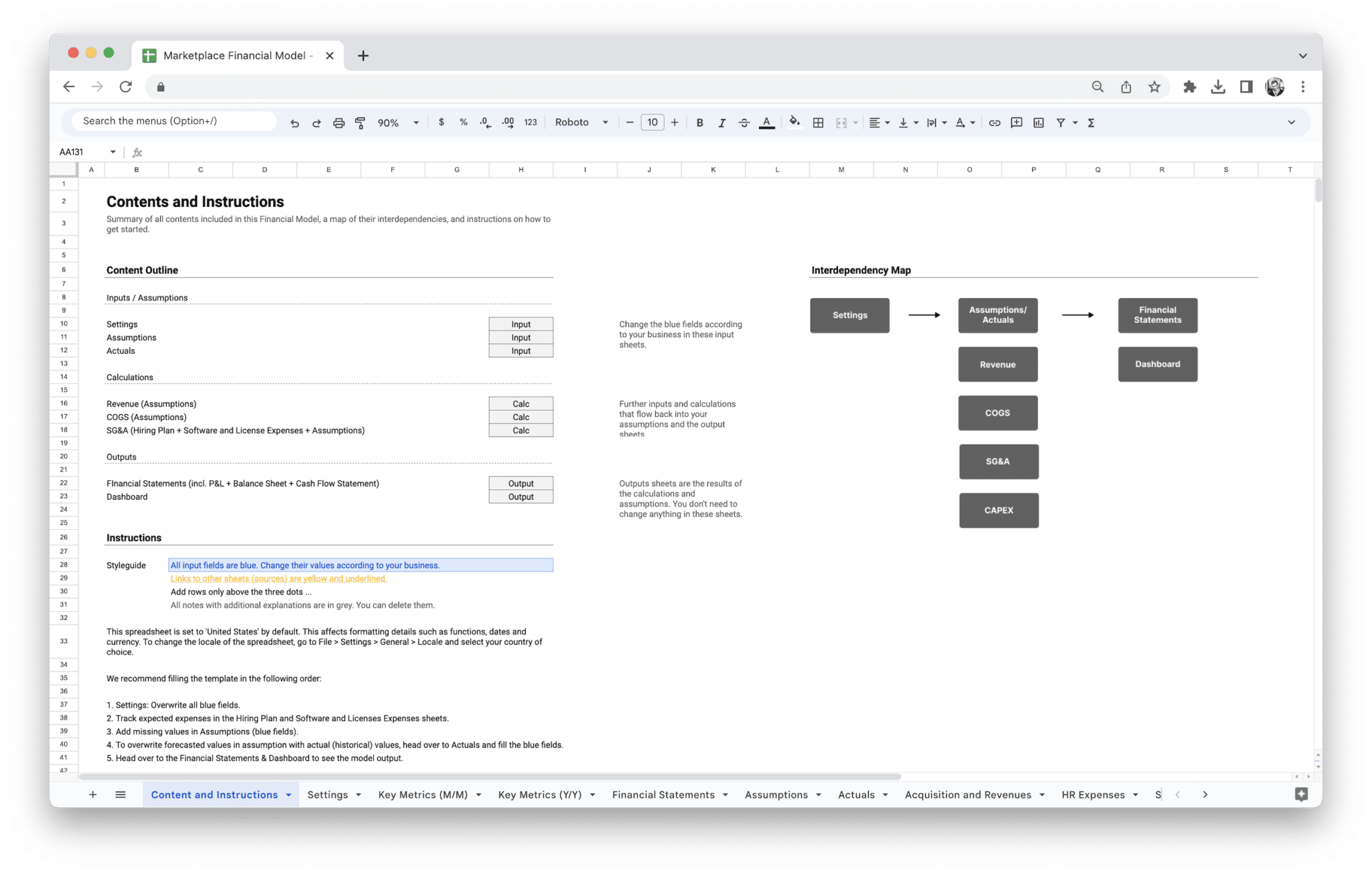Click the Functions sigma icon
The image size is (1372, 873).
[x=1091, y=122]
